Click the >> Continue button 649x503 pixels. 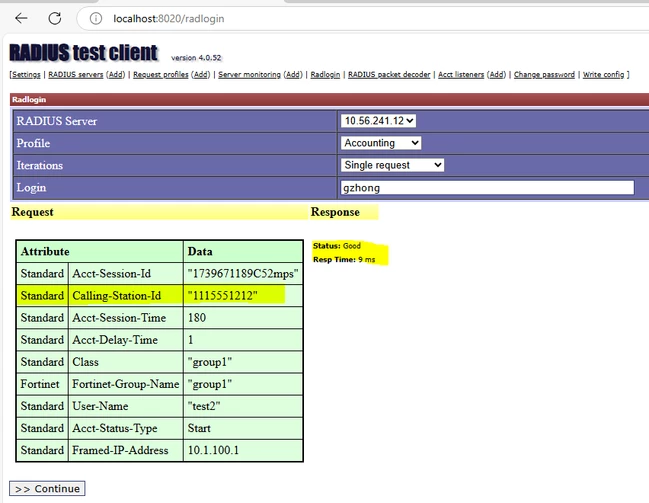point(47,489)
